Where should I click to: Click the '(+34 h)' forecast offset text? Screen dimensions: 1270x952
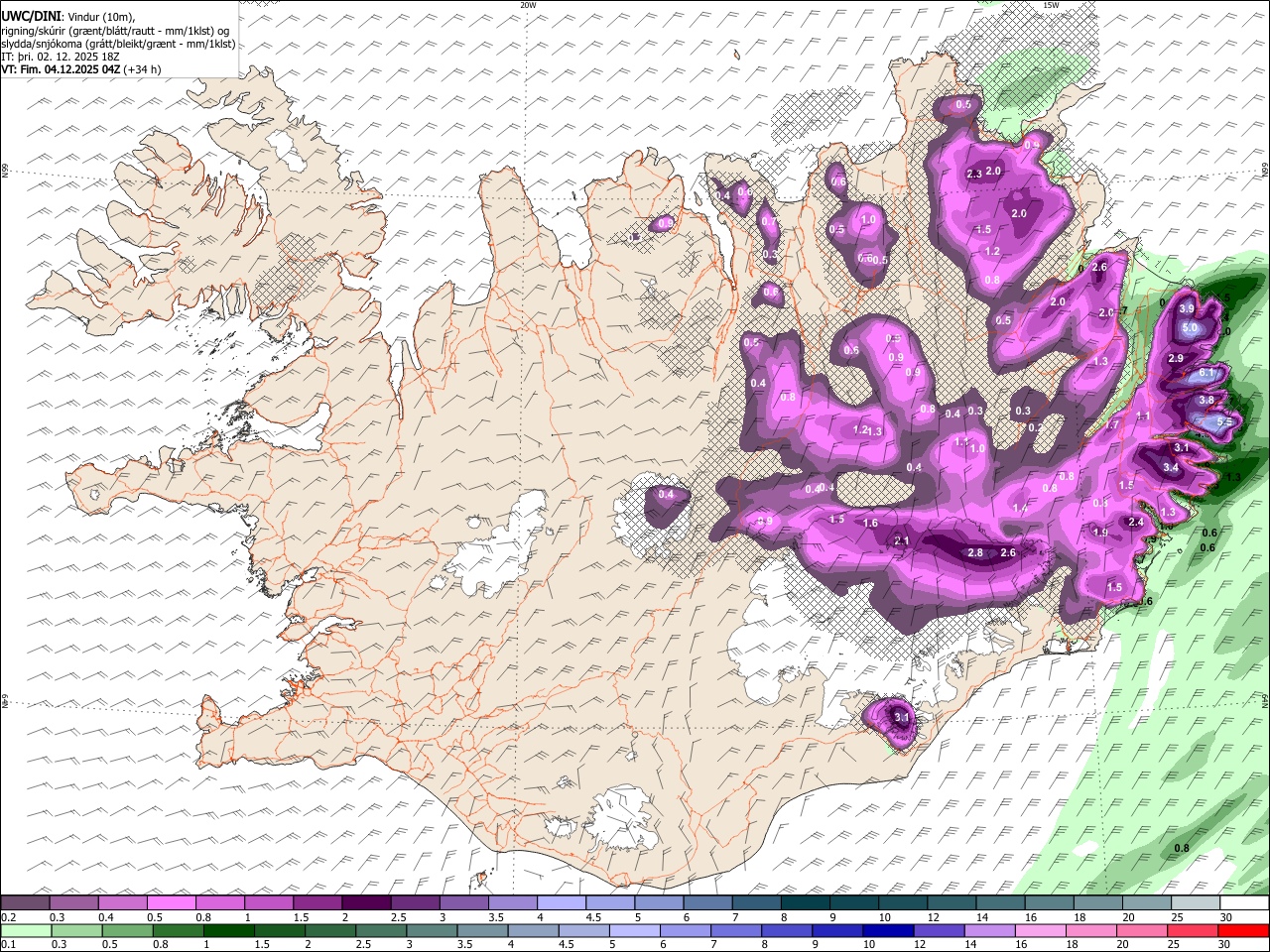pyautogui.click(x=143, y=69)
